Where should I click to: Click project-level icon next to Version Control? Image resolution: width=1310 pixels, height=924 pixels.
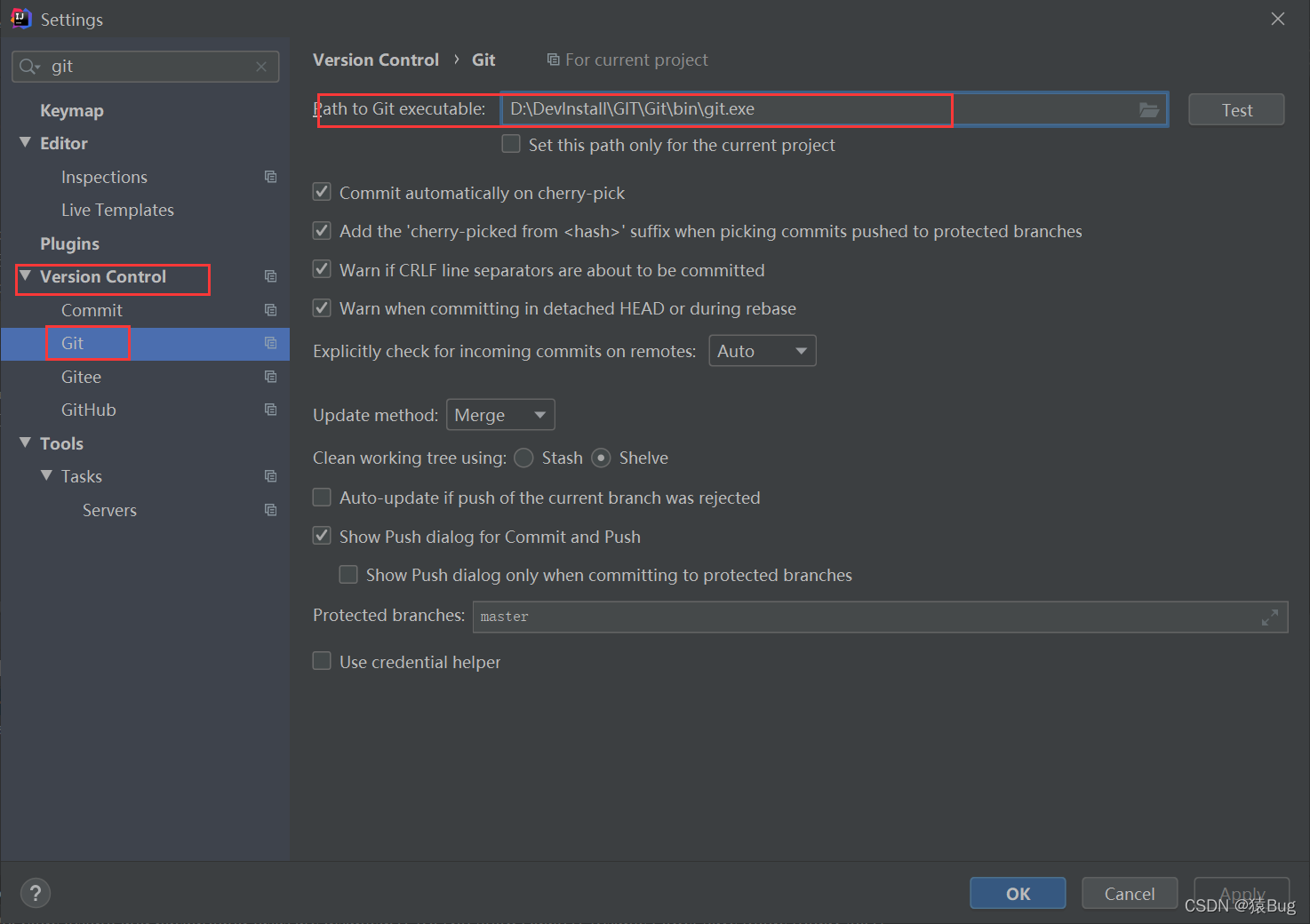[271, 276]
